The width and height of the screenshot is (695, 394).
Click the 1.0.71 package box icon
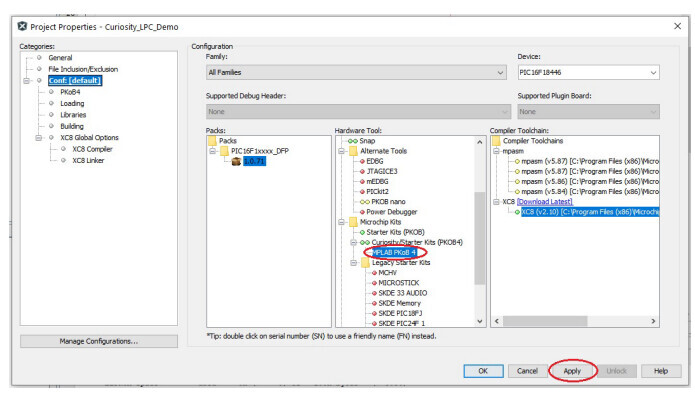(236, 161)
